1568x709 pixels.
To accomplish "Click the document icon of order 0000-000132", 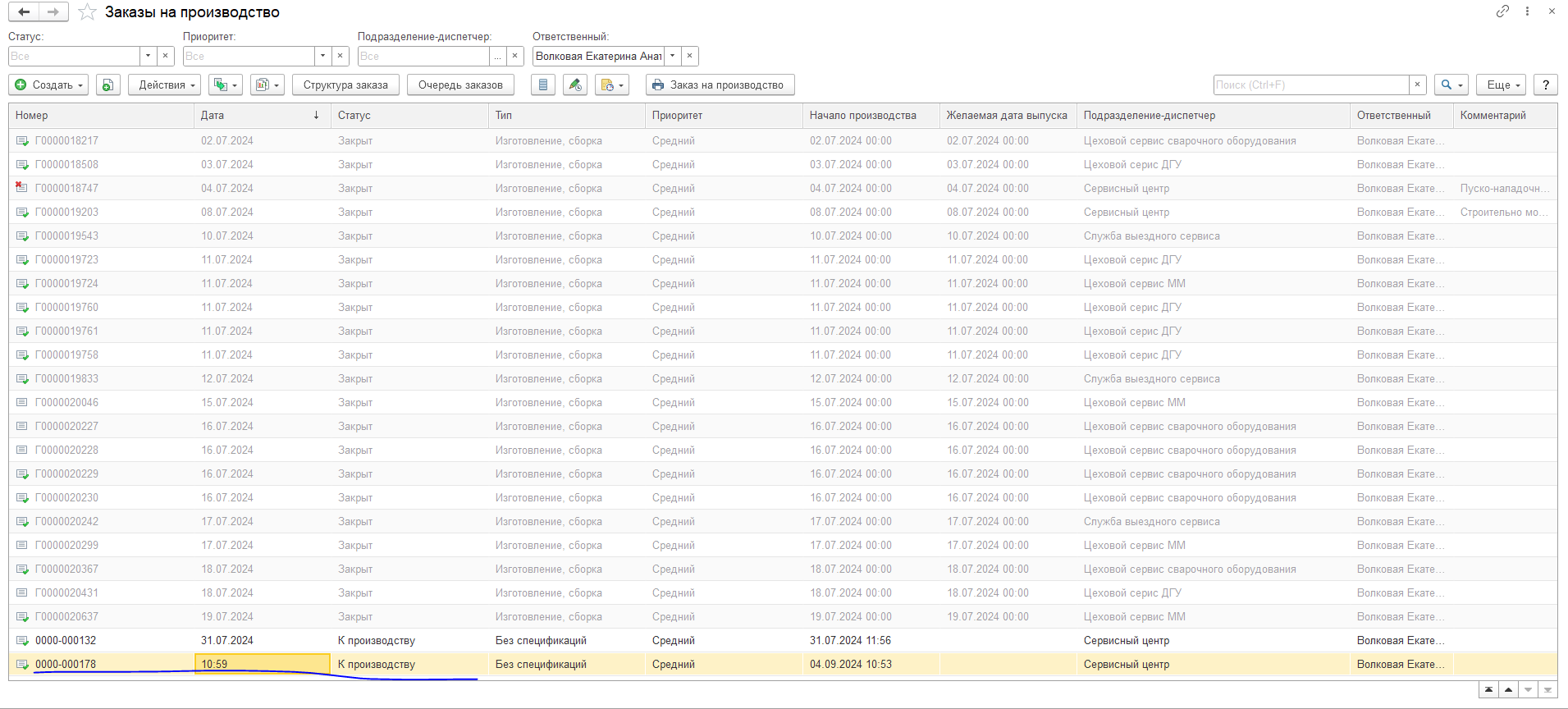I will click(22, 640).
